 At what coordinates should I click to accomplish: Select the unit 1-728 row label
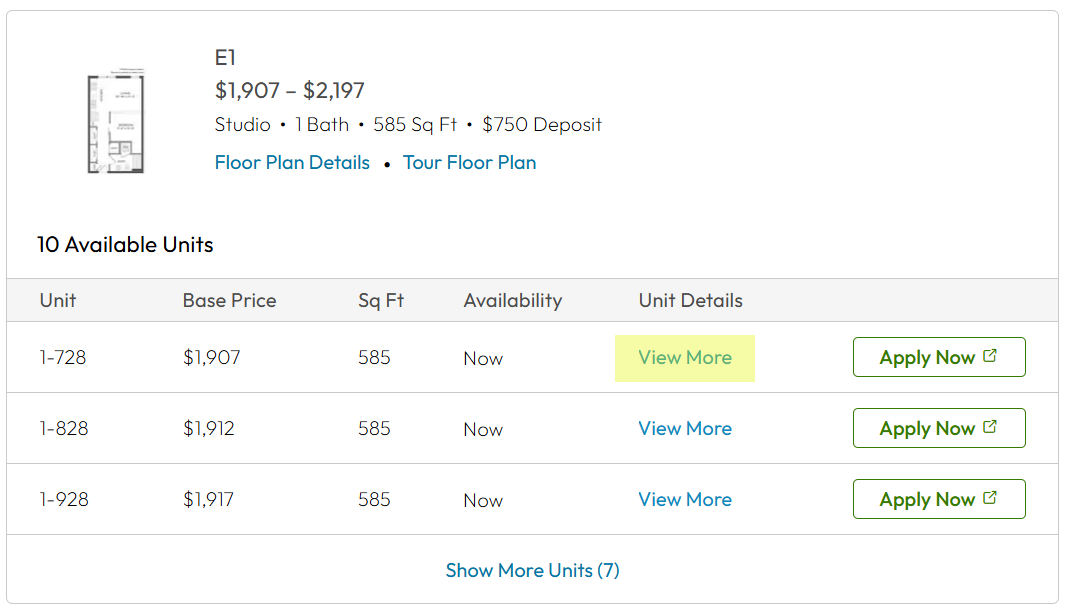[x=63, y=358]
